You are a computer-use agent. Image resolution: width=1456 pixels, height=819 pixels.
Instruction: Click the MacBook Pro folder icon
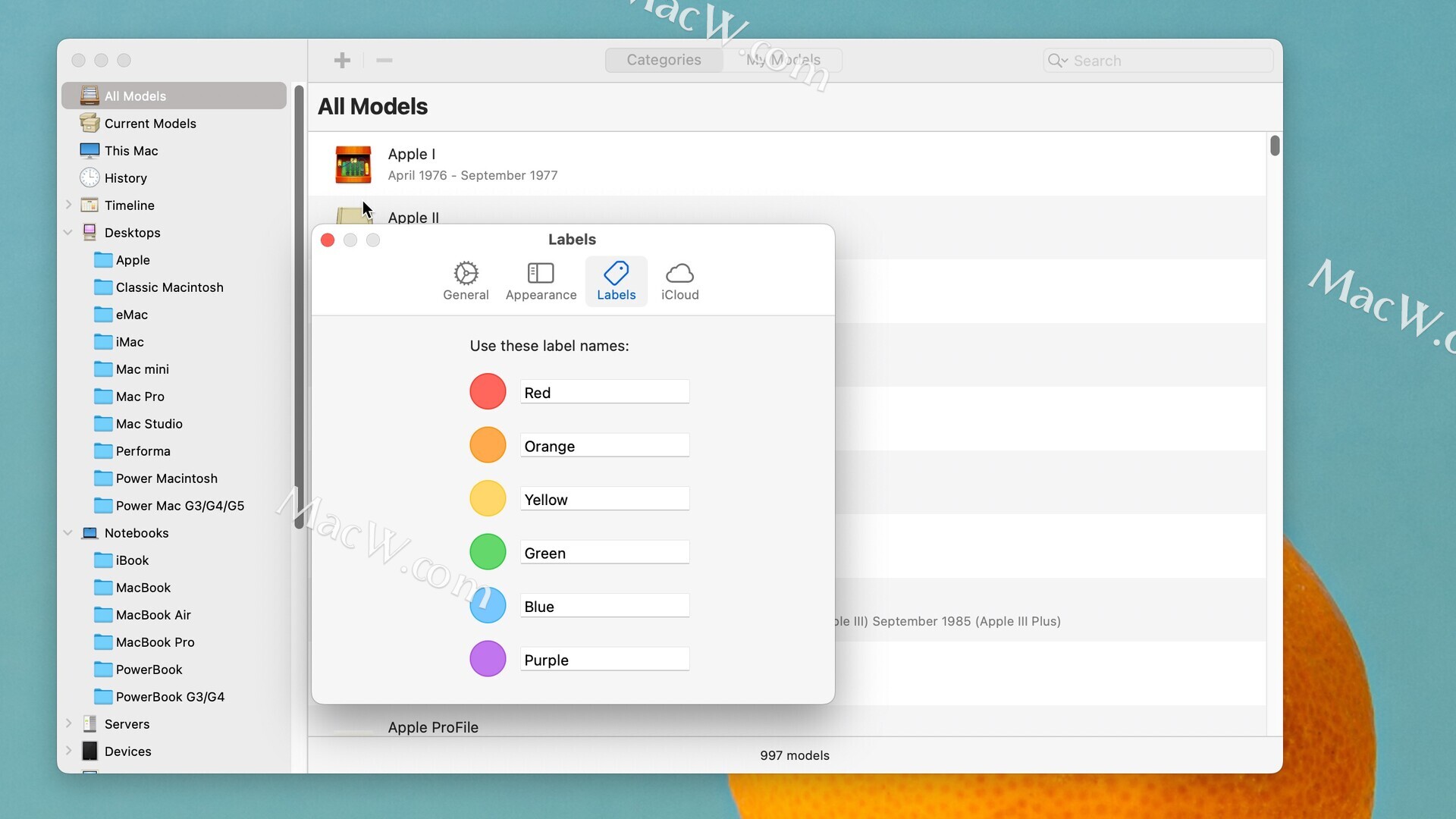coord(103,642)
